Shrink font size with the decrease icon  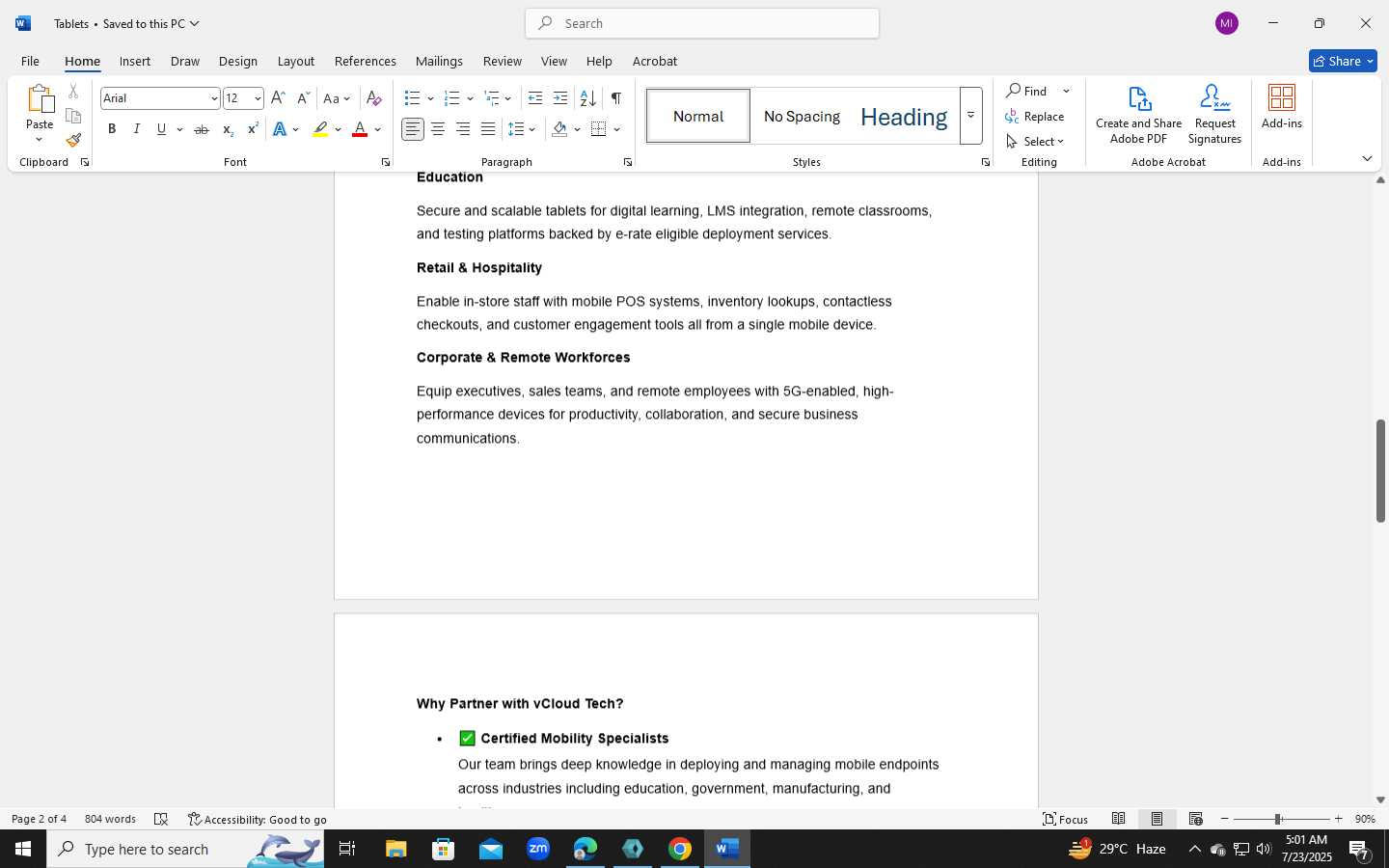[303, 98]
